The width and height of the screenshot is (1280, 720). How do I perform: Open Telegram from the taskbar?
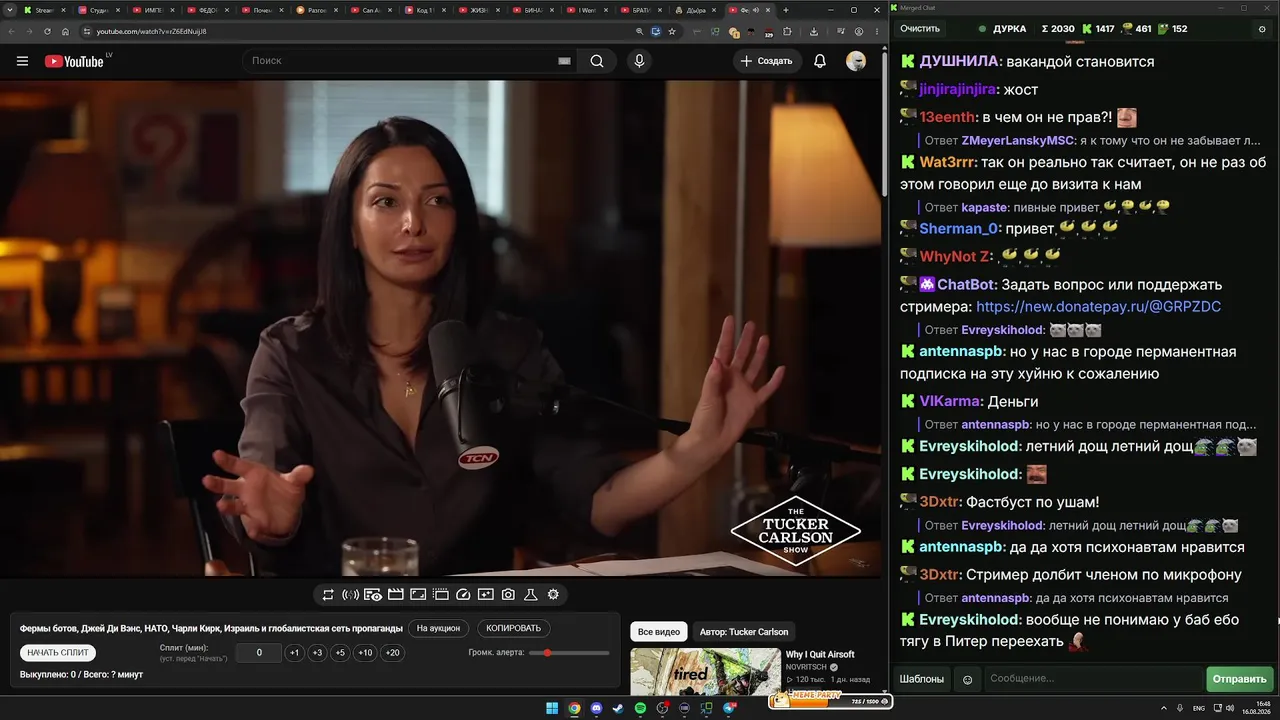[x=729, y=709]
